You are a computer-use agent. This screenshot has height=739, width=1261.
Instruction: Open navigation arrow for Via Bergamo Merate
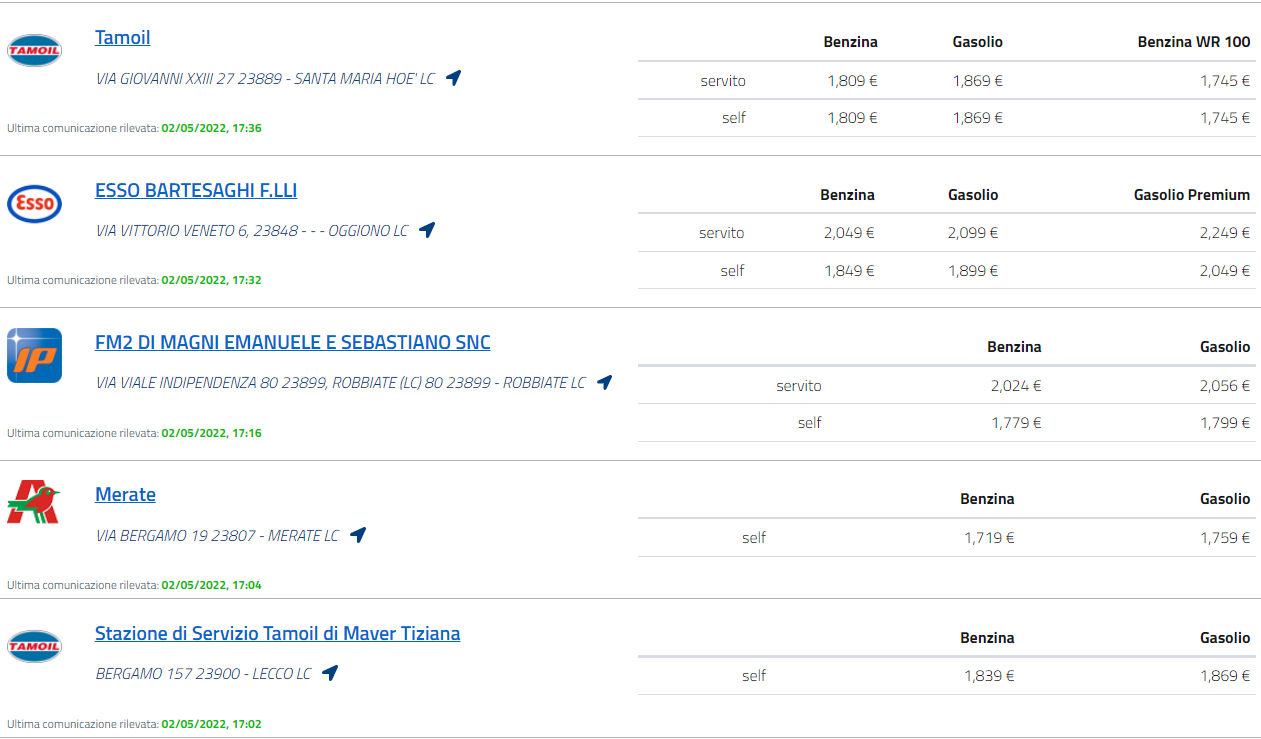[358, 535]
